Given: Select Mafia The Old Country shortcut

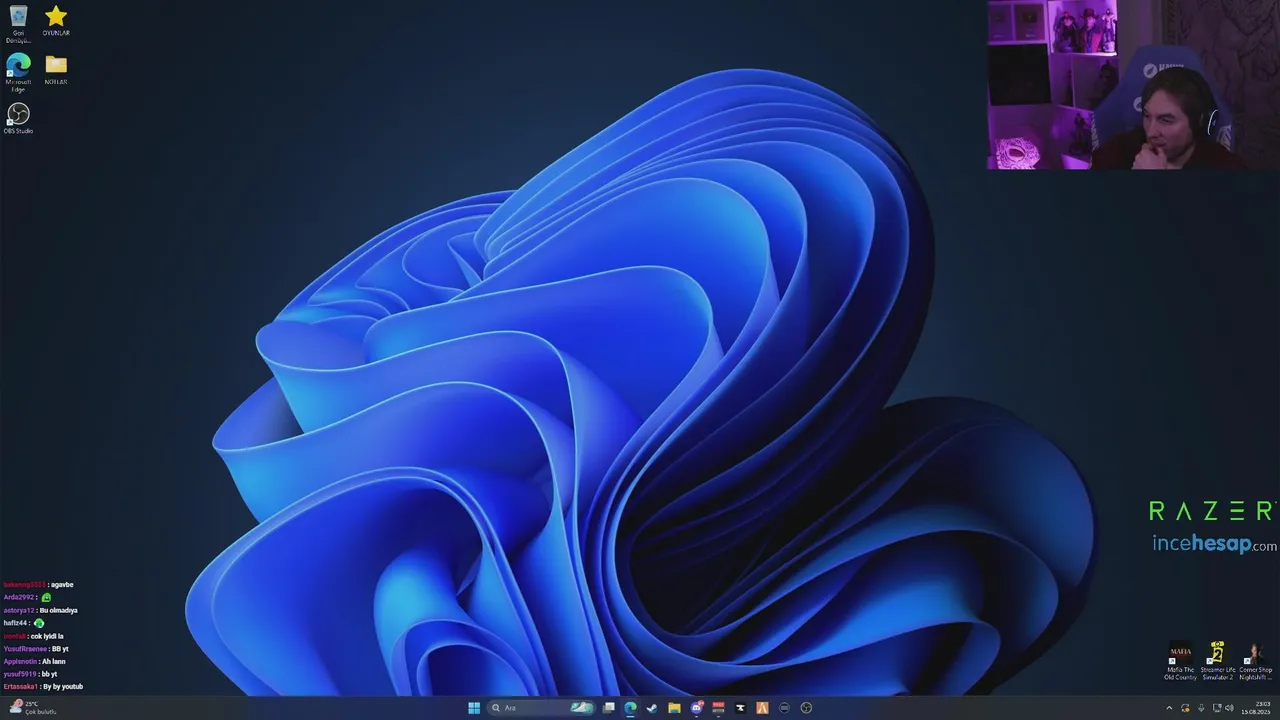Looking at the screenshot, I should click(x=1180, y=662).
